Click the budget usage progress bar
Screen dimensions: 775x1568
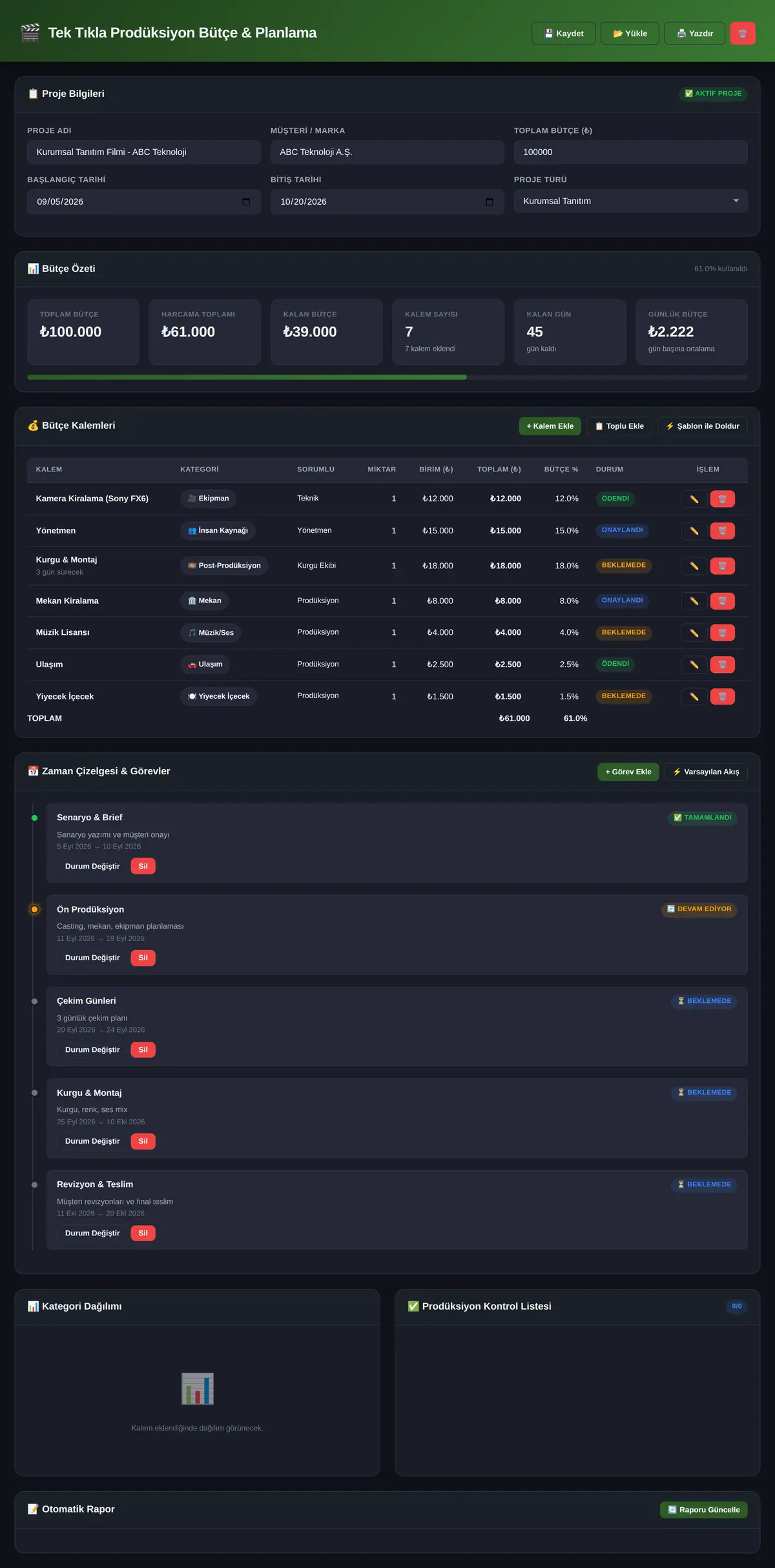tap(387, 377)
